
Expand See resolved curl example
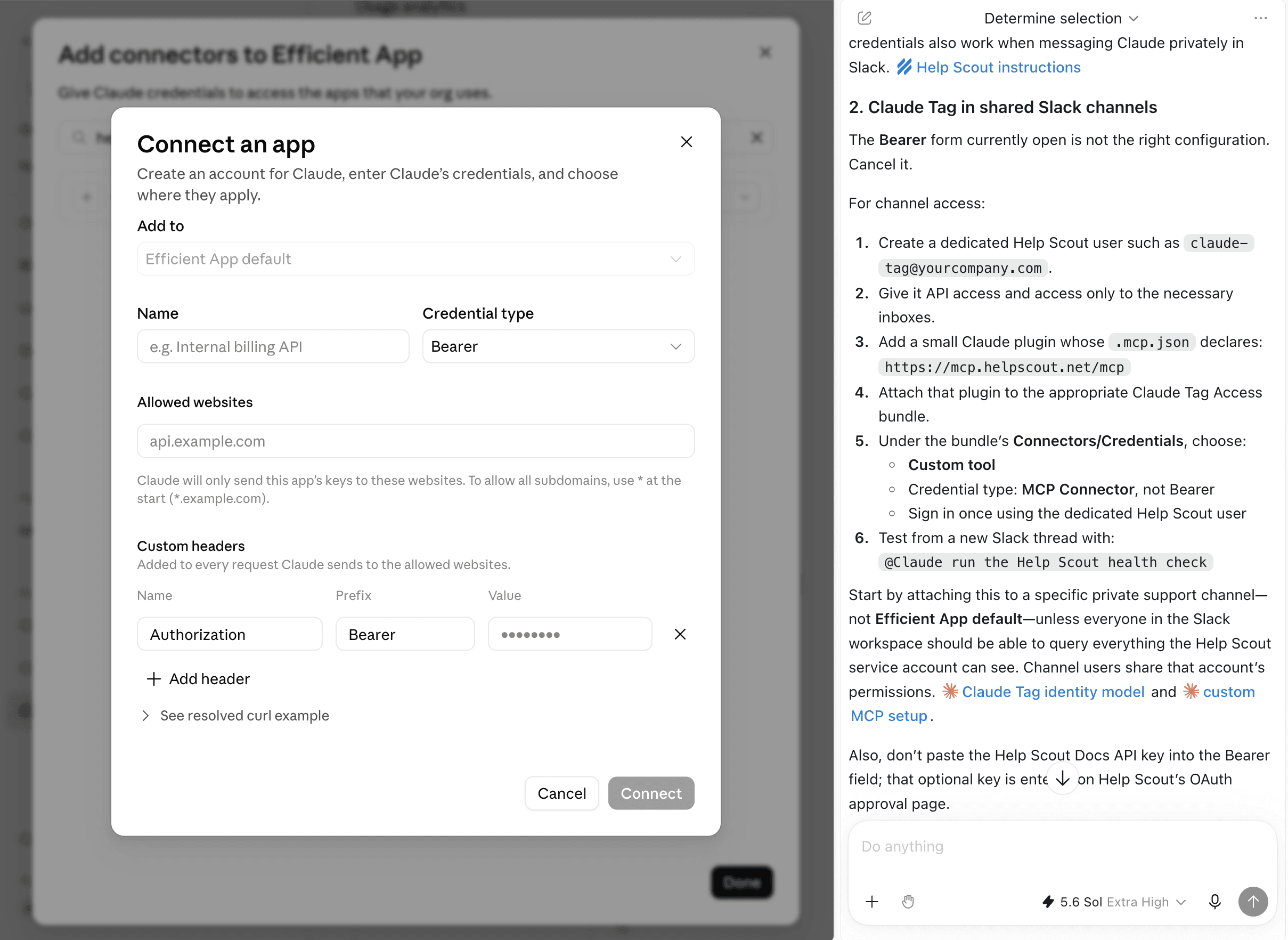point(235,715)
